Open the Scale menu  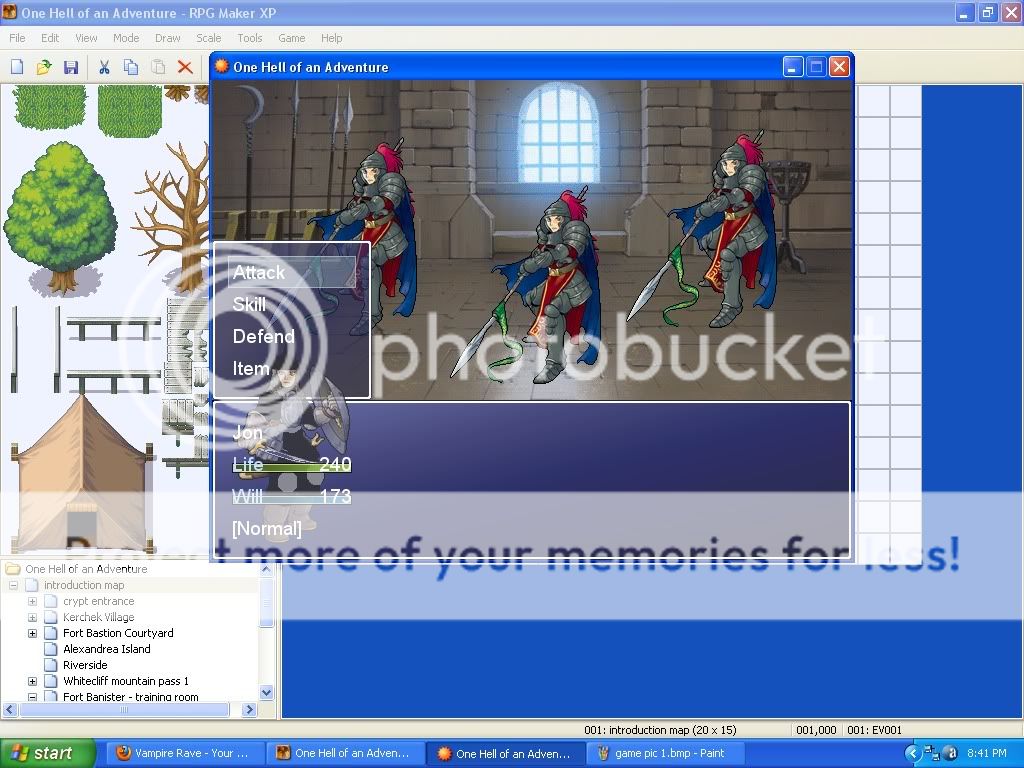pyautogui.click(x=209, y=38)
